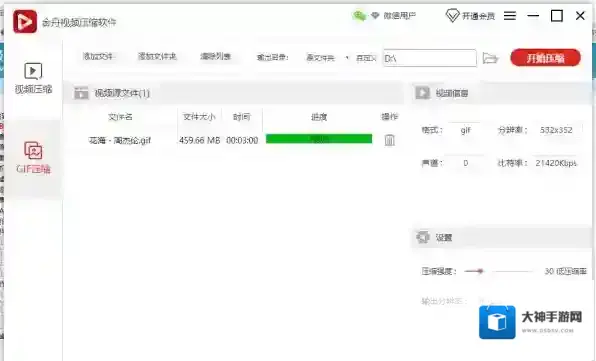Click bitrate value 21420Kbps
Screen dimensions: 596x361
click(x=556, y=163)
